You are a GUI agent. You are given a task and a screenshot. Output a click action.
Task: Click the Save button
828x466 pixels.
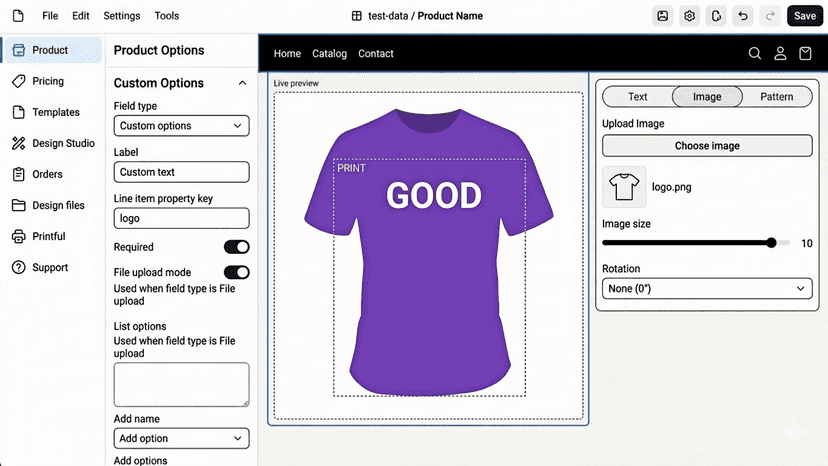(805, 16)
